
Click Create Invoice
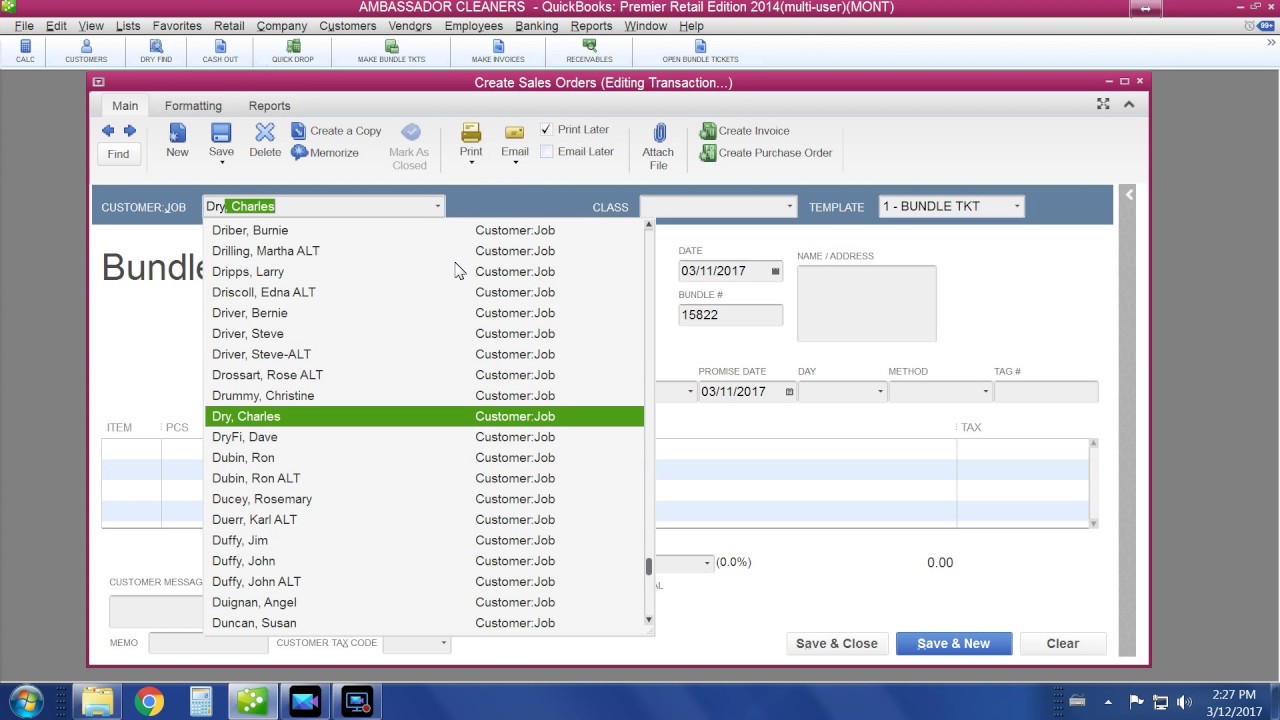pos(745,131)
